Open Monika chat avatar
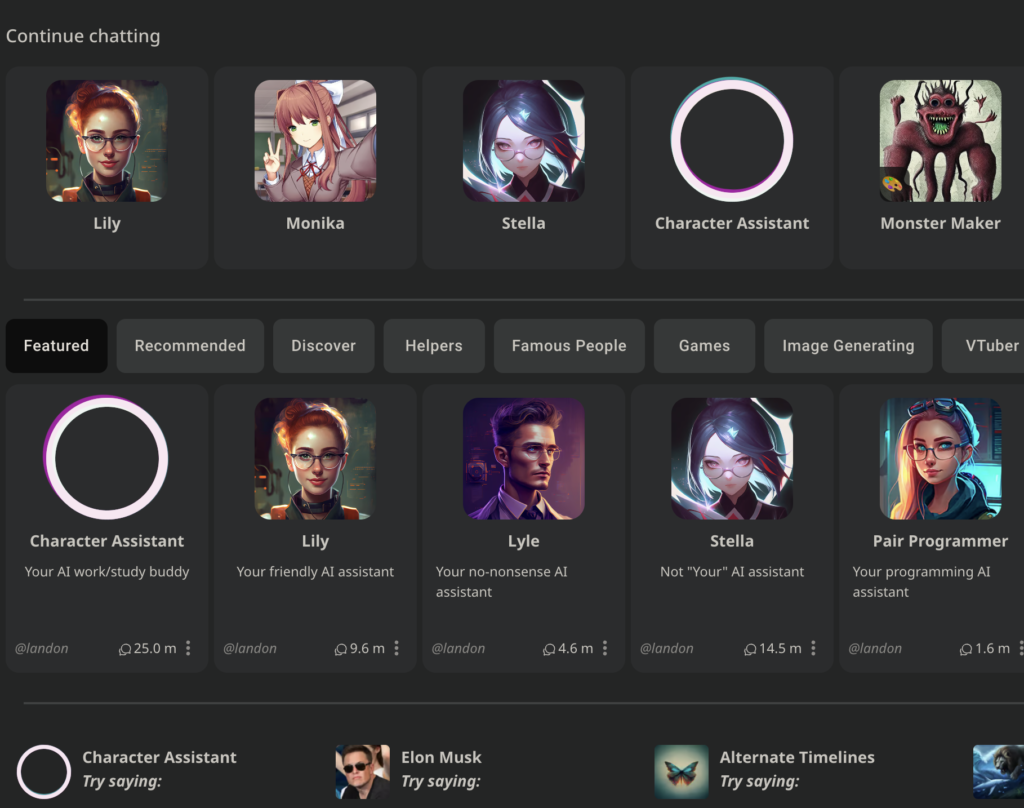The height and width of the screenshot is (808, 1024). 315,141
